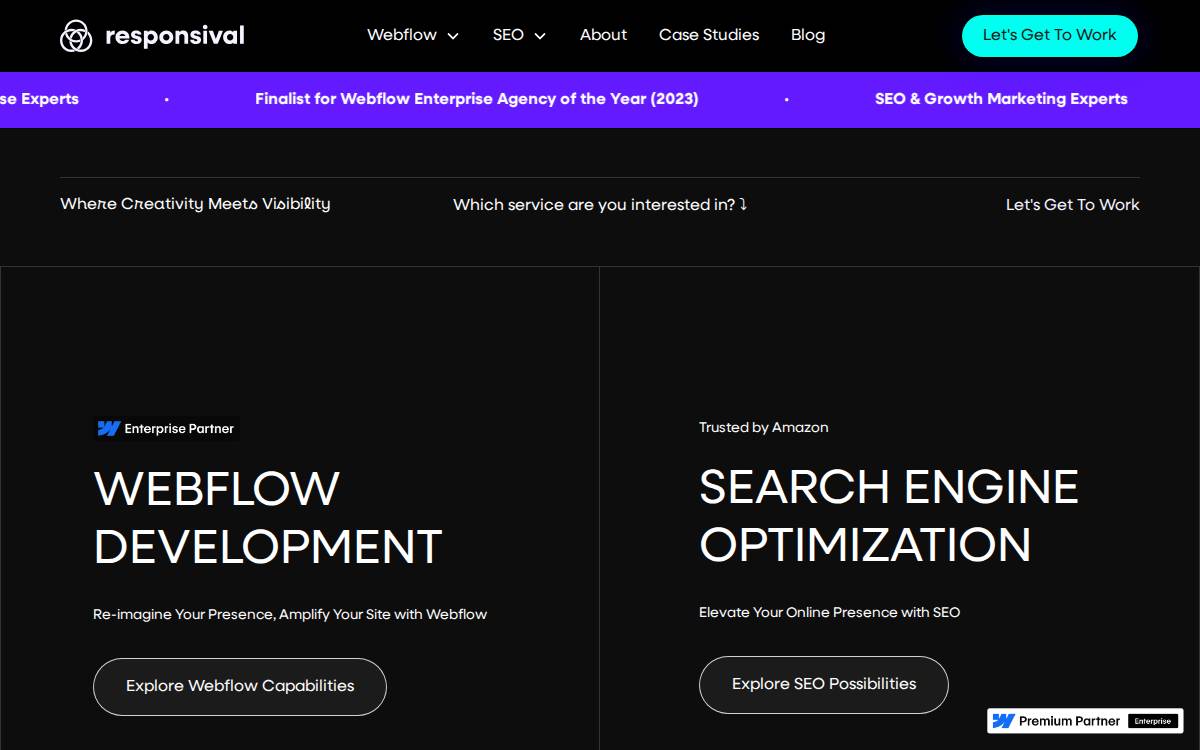The image size is (1200, 750).
Task: Expand the Webflow menu chevron
Action: point(453,36)
